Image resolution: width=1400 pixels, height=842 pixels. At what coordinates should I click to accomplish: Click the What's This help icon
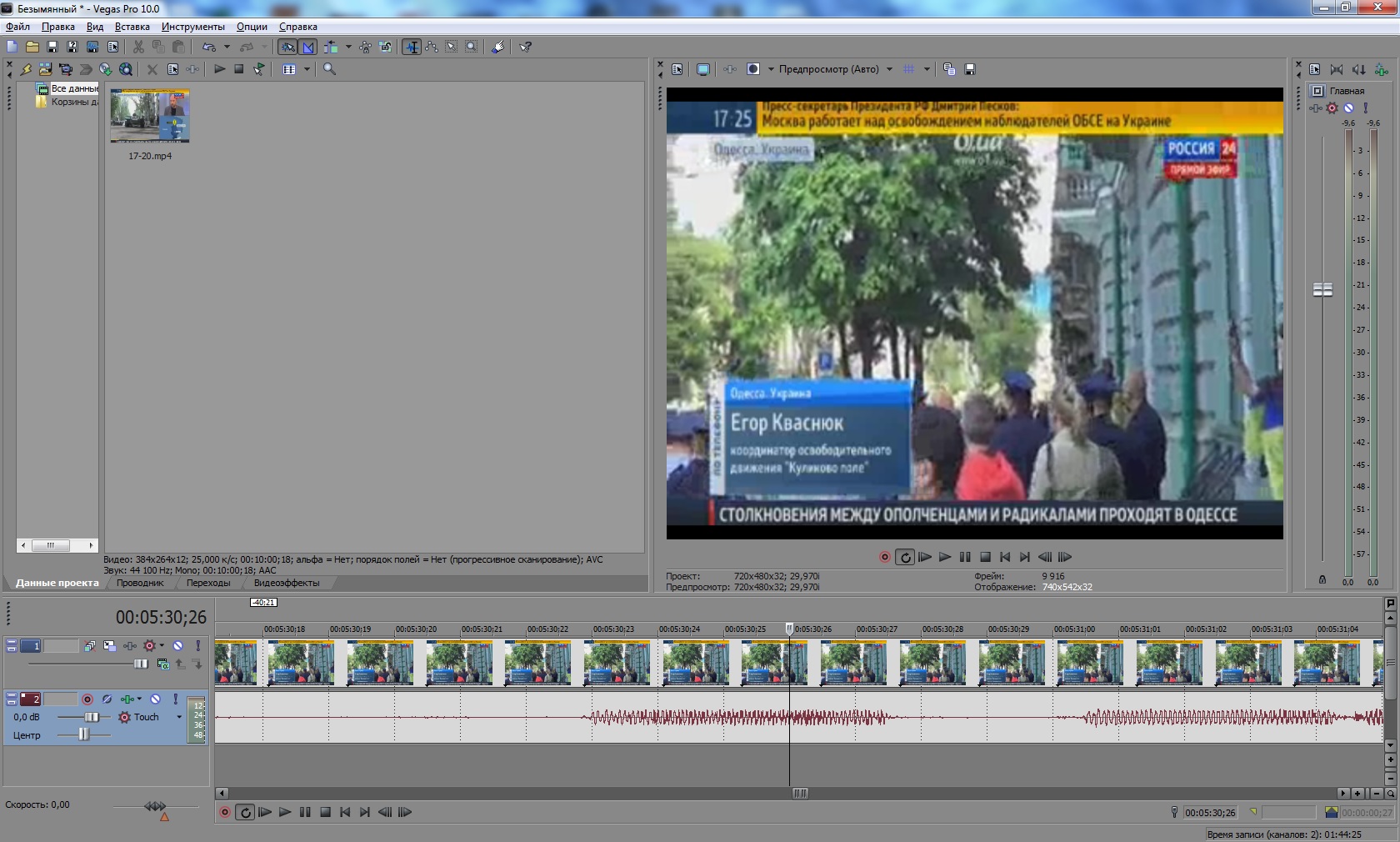tap(526, 47)
